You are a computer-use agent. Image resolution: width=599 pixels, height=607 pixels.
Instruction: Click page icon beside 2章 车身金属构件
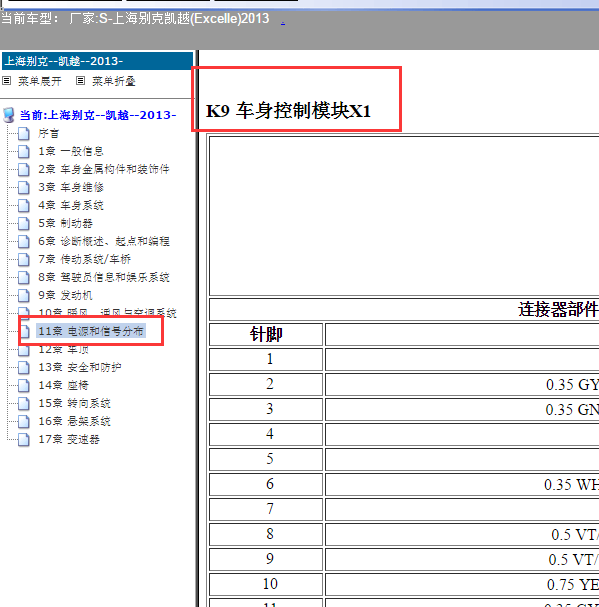[24, 169]
